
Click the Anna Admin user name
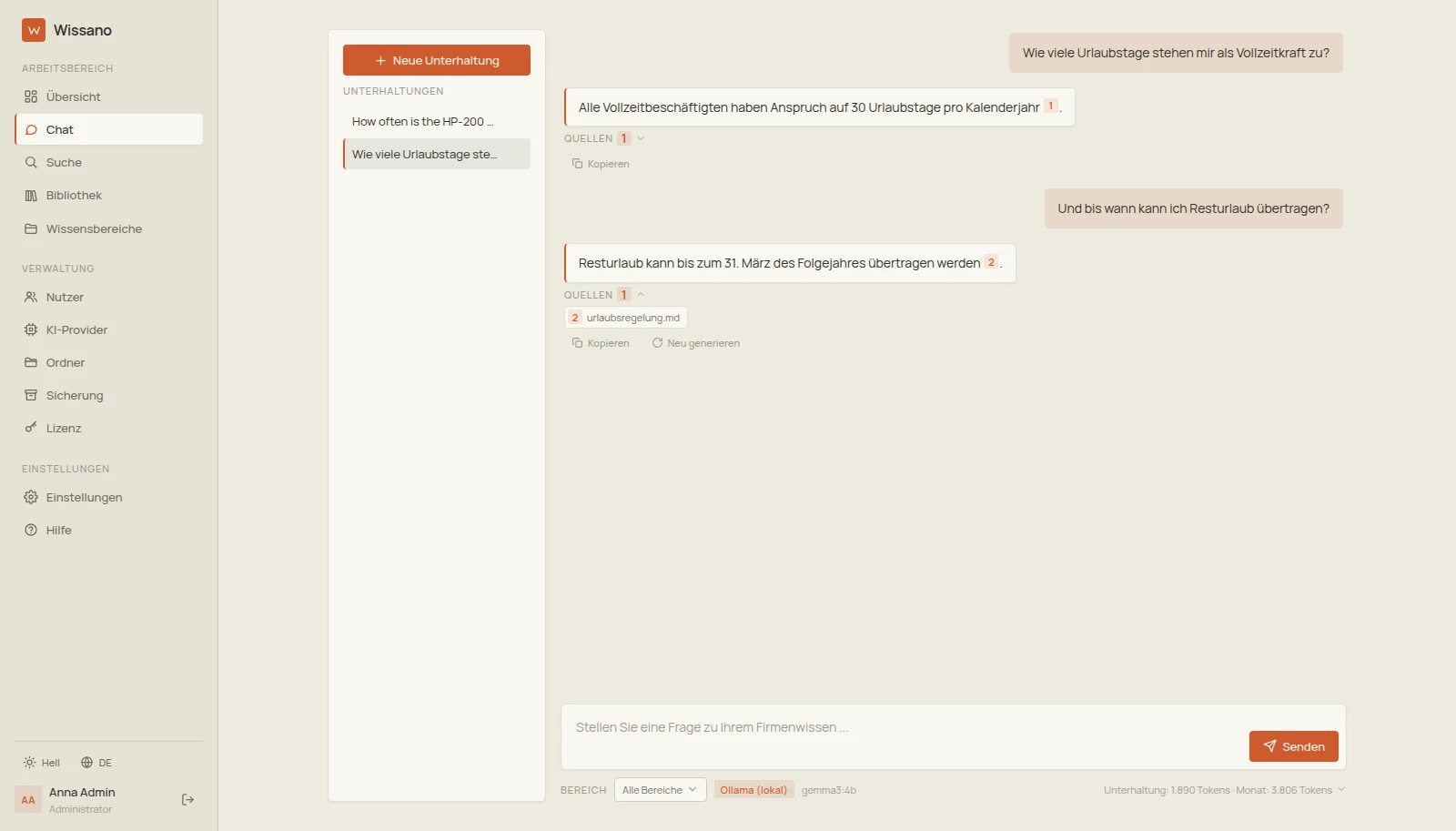(82, 793)
